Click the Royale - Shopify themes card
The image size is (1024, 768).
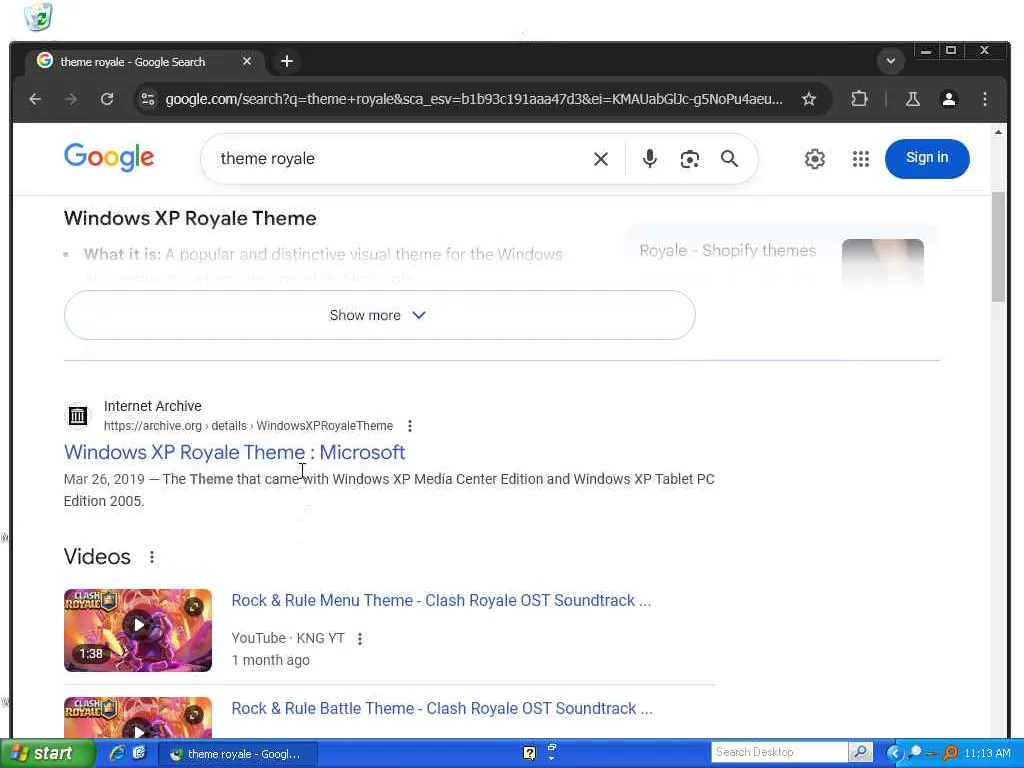click(x=781, y=257)
